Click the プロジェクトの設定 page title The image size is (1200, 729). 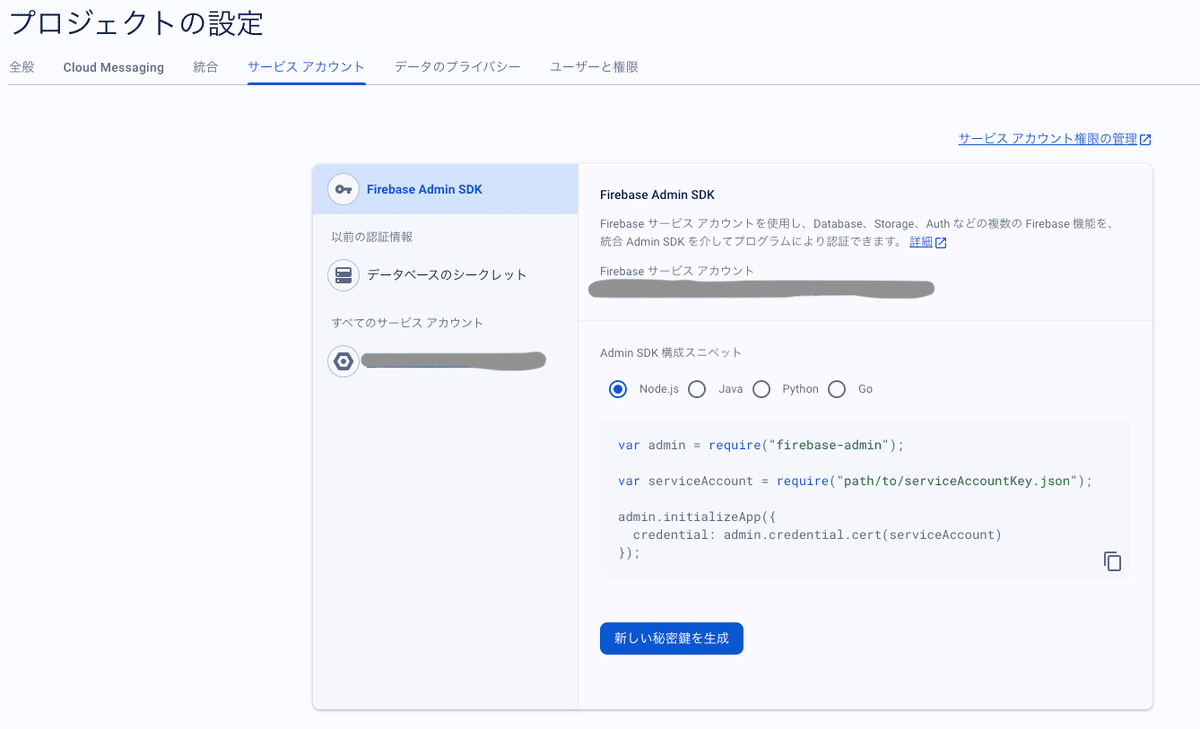(x=136, y=22)
